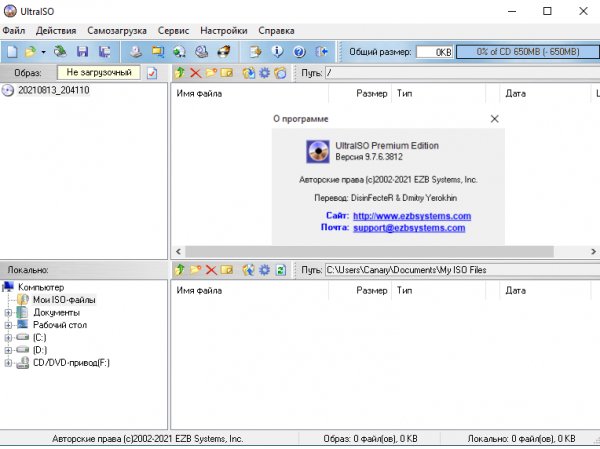
Task: Save the image with the floppy disk icon
Action: tap(82, 51)
